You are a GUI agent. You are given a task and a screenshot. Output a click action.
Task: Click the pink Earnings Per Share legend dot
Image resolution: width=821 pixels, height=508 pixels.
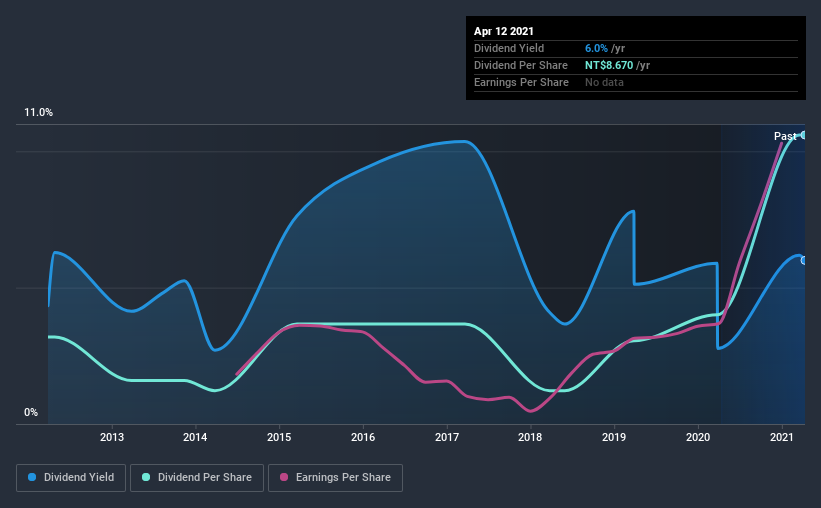(x=284, y=477)
